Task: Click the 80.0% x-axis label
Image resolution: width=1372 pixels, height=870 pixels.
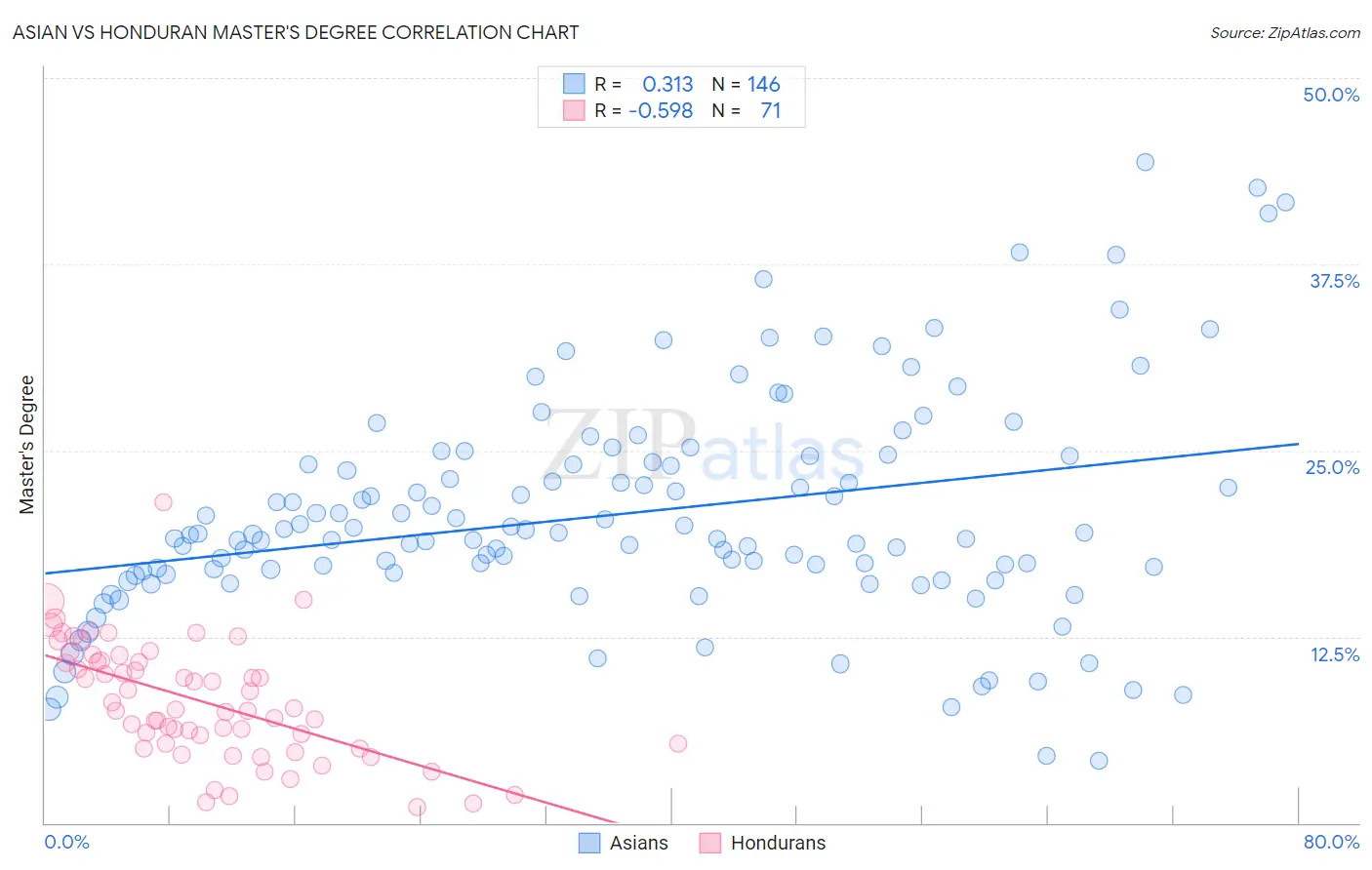Action: (1331, 842)
